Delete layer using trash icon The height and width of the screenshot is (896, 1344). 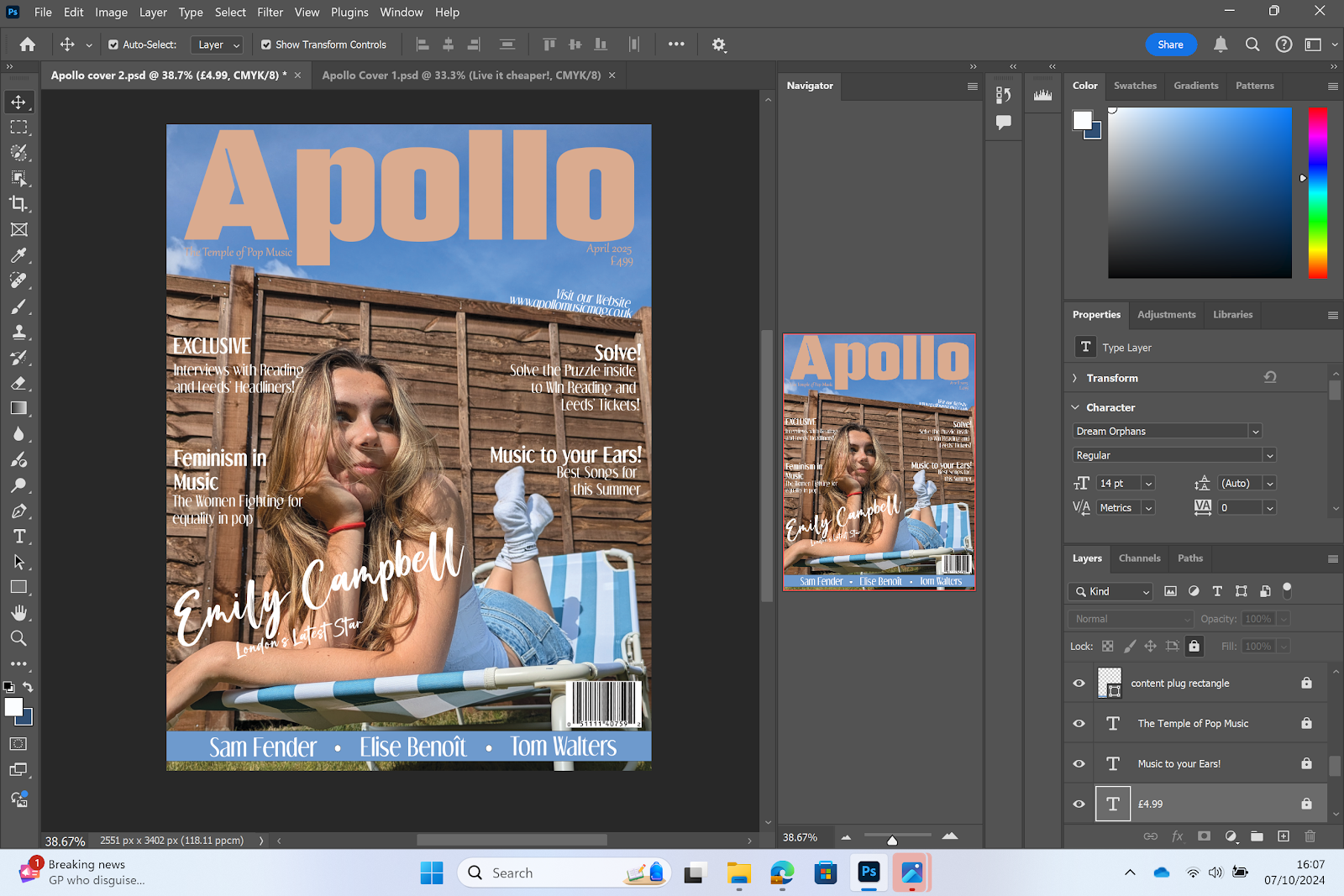[1310, 836]
